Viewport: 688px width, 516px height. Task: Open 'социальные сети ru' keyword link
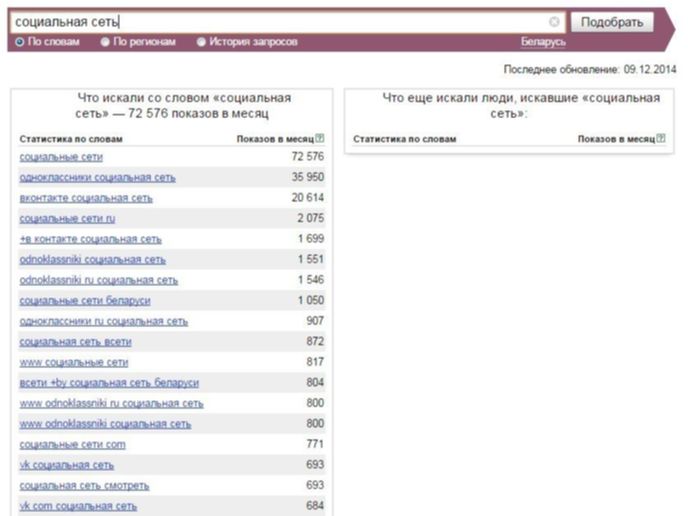coord(67,218)
